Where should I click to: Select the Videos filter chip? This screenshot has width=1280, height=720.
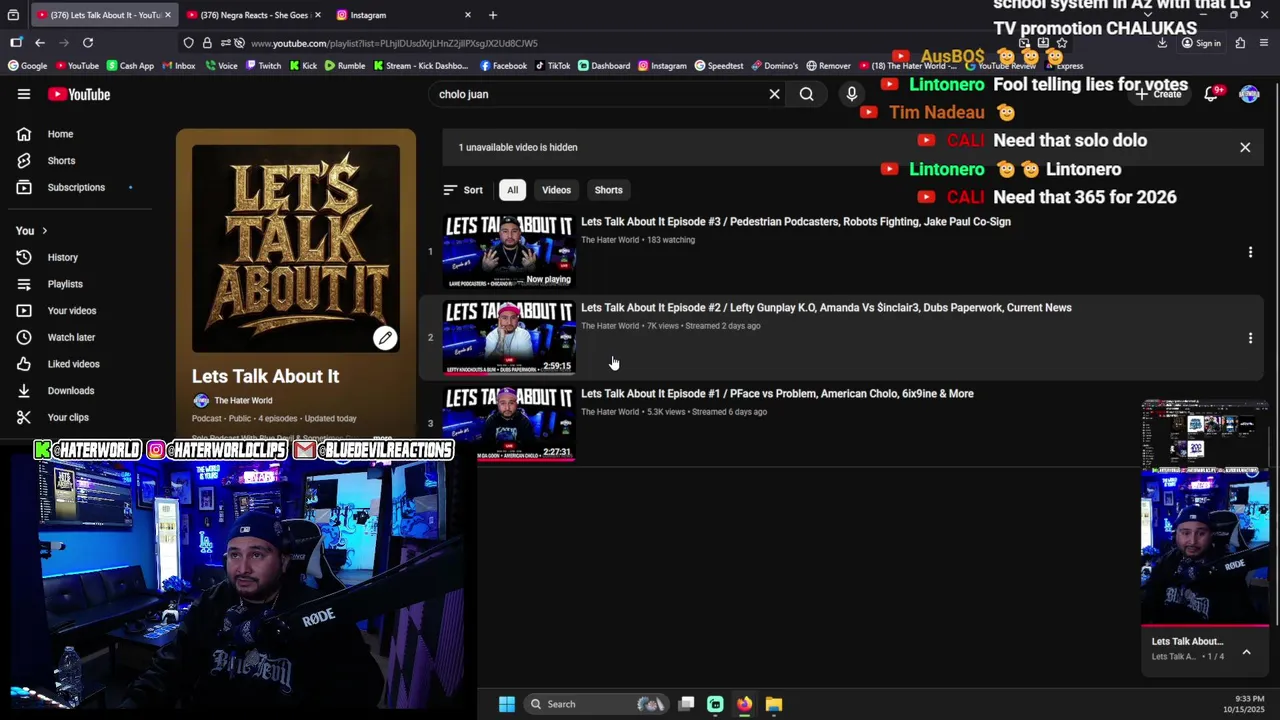pos(556,190)
